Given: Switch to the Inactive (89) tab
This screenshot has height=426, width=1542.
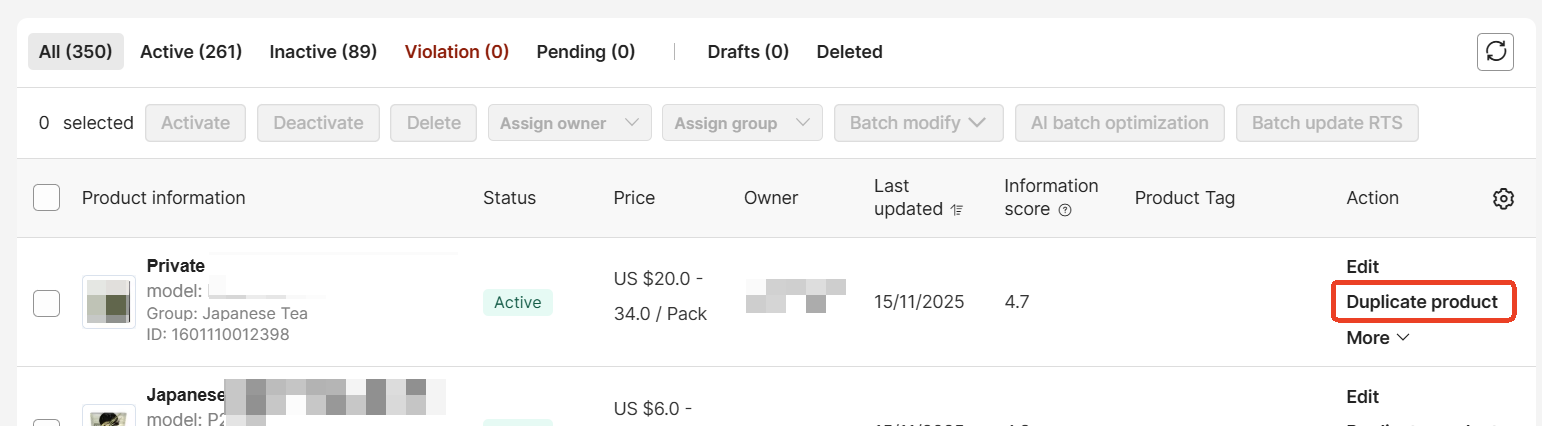Looking at the screenshot, I should coord(323,51).
